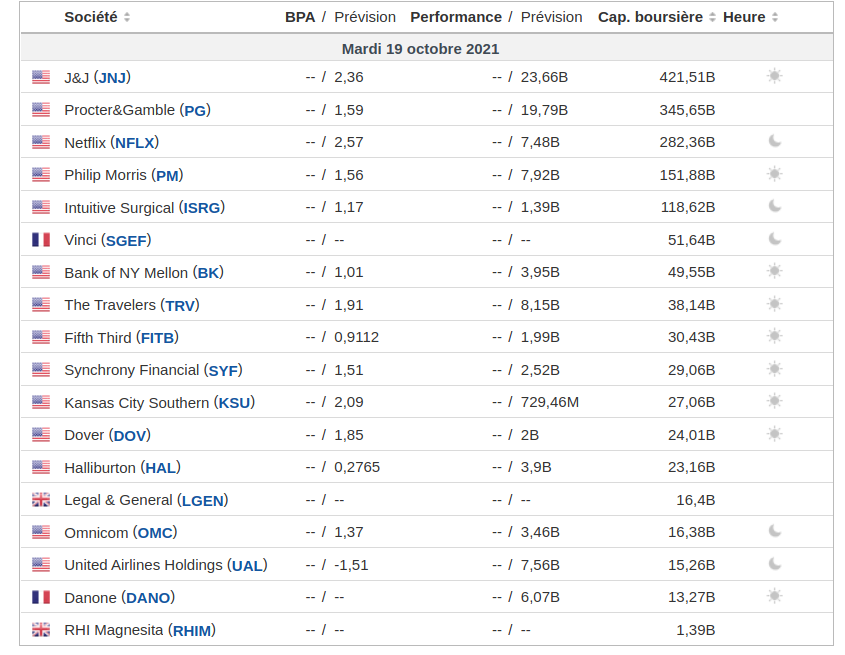The height and width of the screenshot is (655, 845).
Task: Click the sun icon in the Dover row
Action: [774, 434]
